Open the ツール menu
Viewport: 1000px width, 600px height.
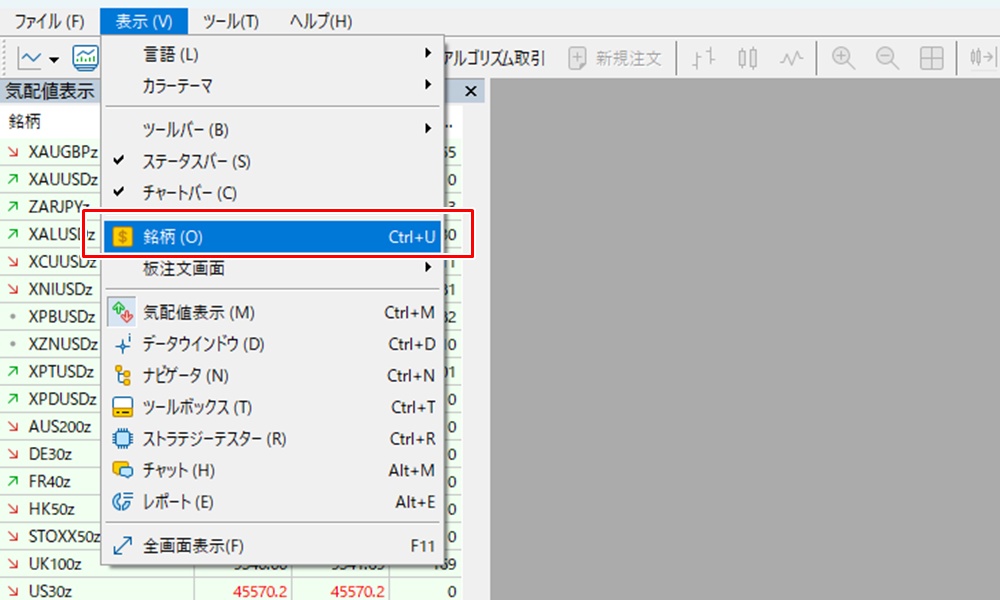point(231,19)
